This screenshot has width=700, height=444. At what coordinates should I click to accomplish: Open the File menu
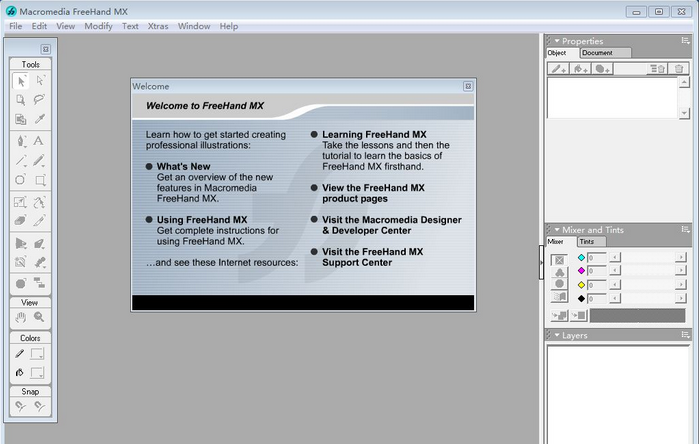click(16, 26)
